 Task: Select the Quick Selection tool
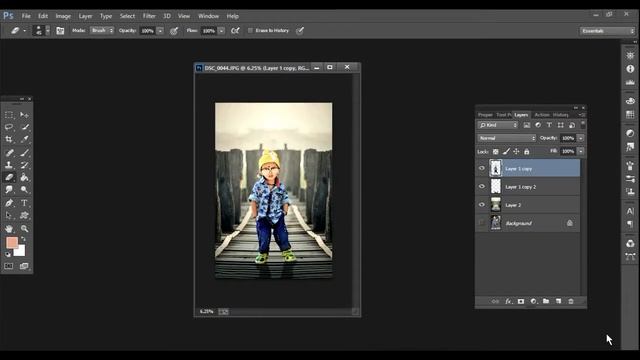click(x=24, y=127)
